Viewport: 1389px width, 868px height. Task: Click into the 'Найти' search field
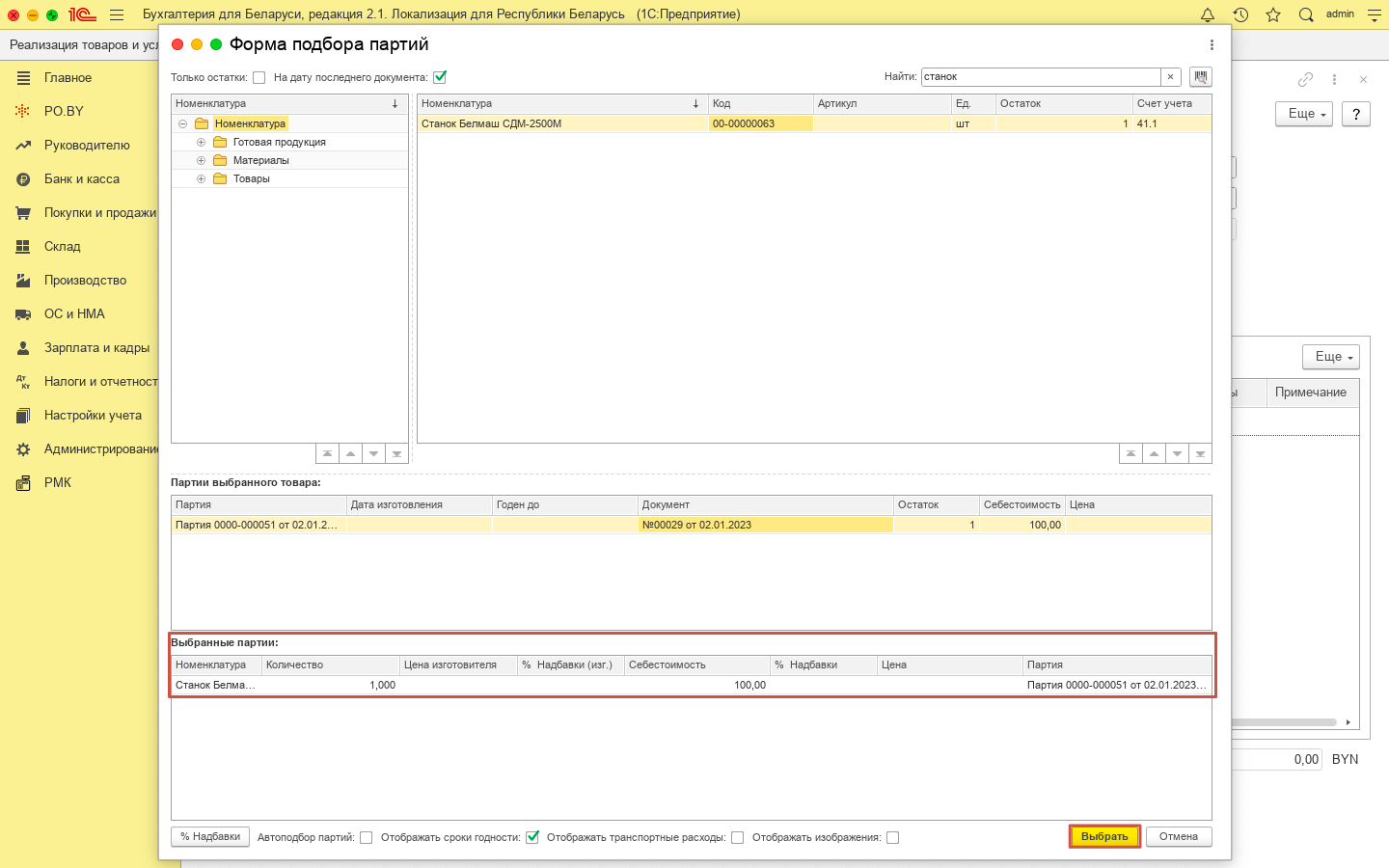[1040, 77]
